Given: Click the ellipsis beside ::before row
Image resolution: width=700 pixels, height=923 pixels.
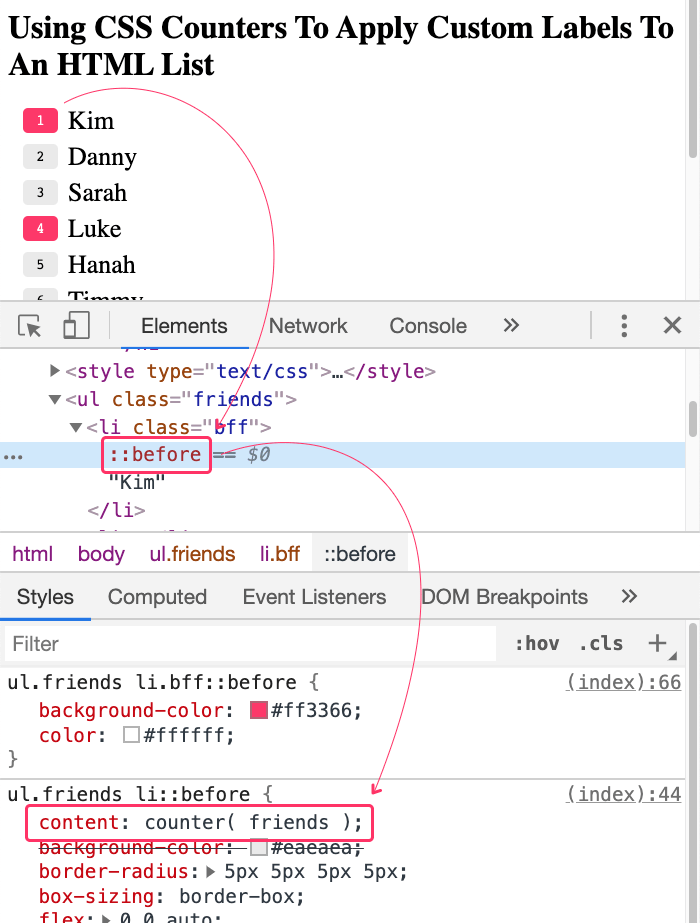Looking at the screenshot, I should [x=13, y=457].
